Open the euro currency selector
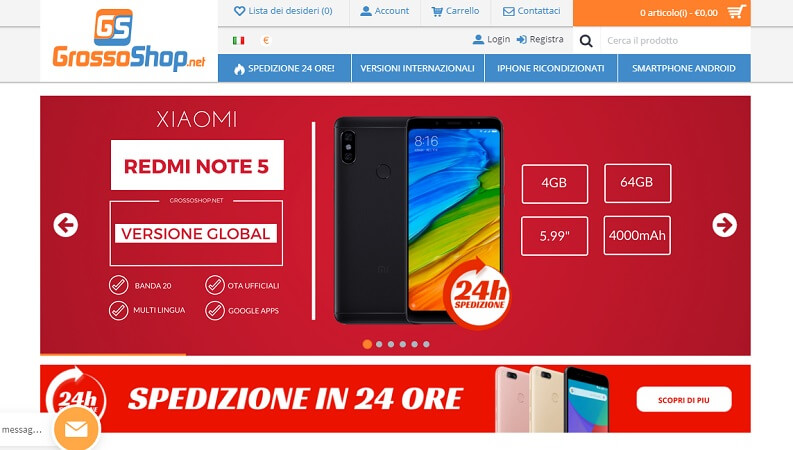This screenshot has width=793, height=450. [266, 40]
